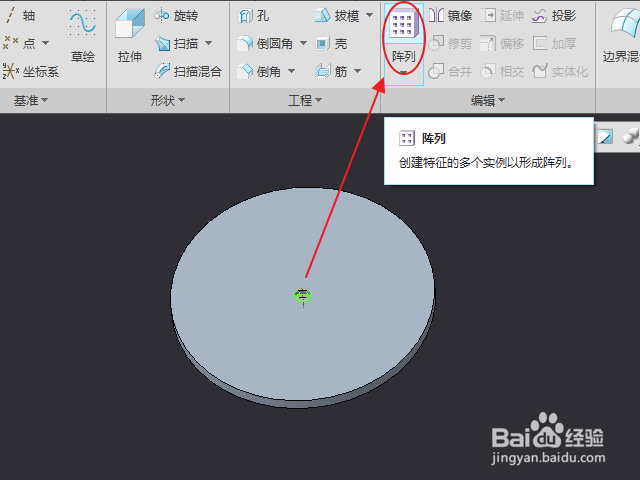Click the 扫描 (Sweep) tool

pyautogui.click(x=177, y=43)
